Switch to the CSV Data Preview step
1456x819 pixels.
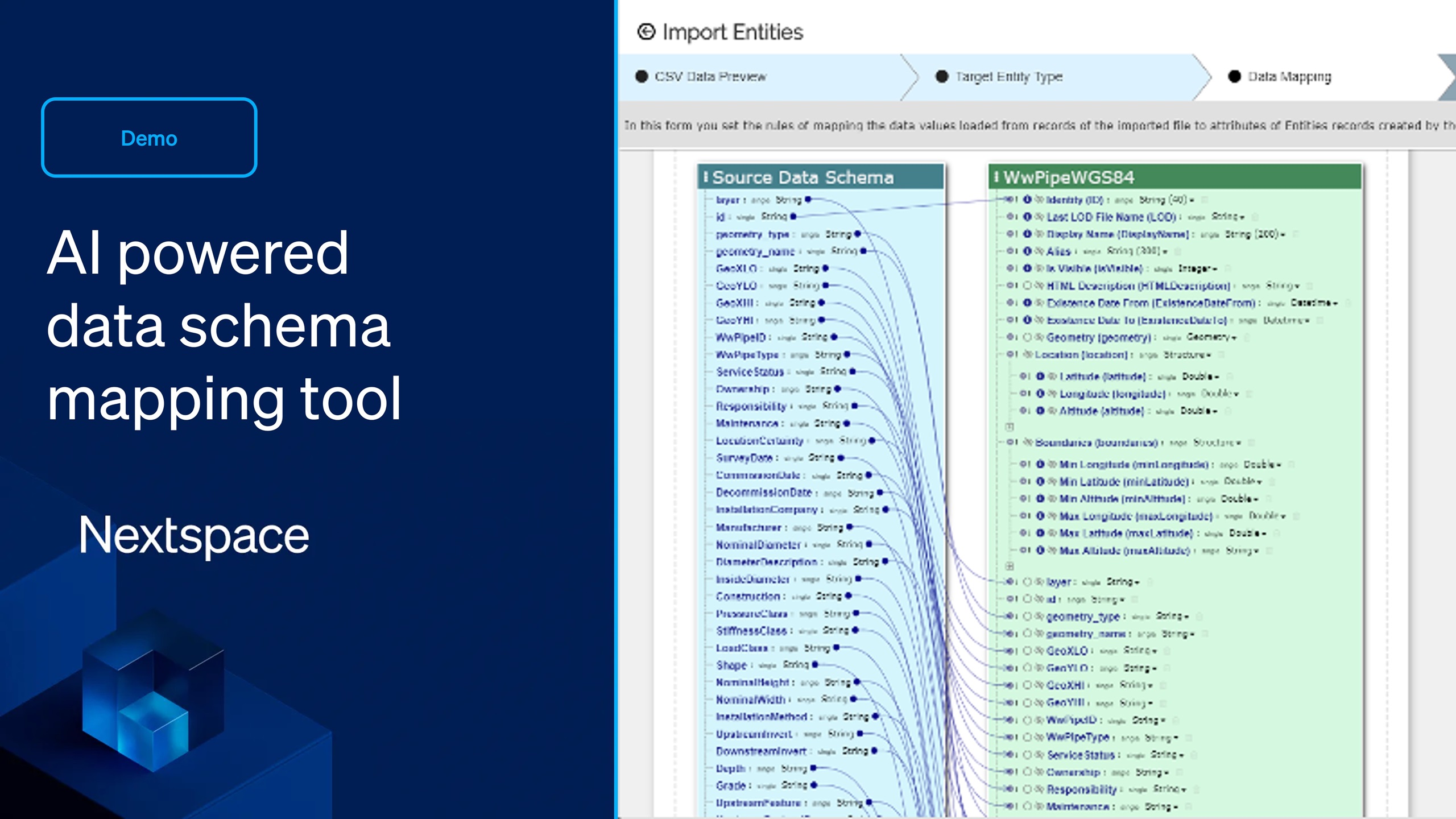point(711,76)
